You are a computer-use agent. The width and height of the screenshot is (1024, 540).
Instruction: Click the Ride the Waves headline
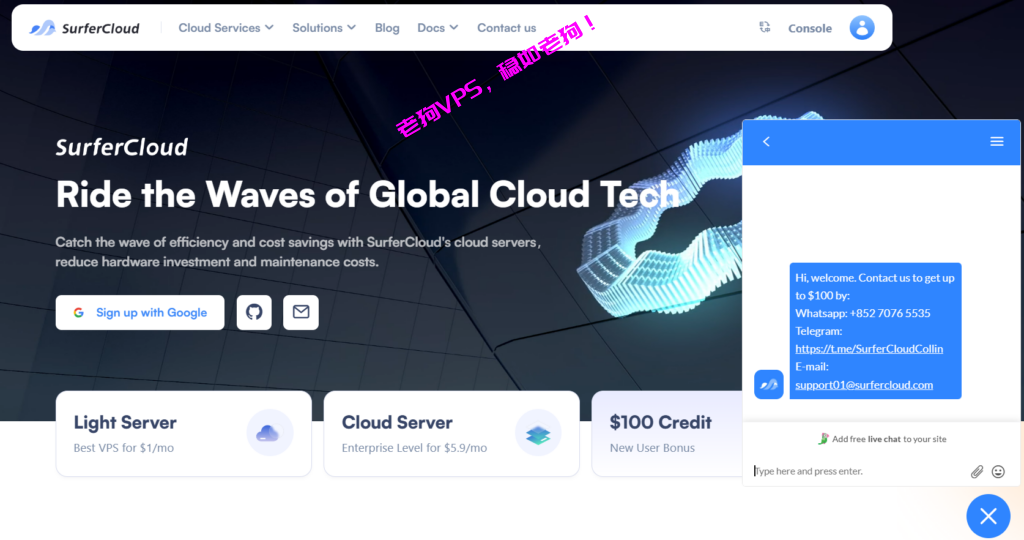coord(368,195)
